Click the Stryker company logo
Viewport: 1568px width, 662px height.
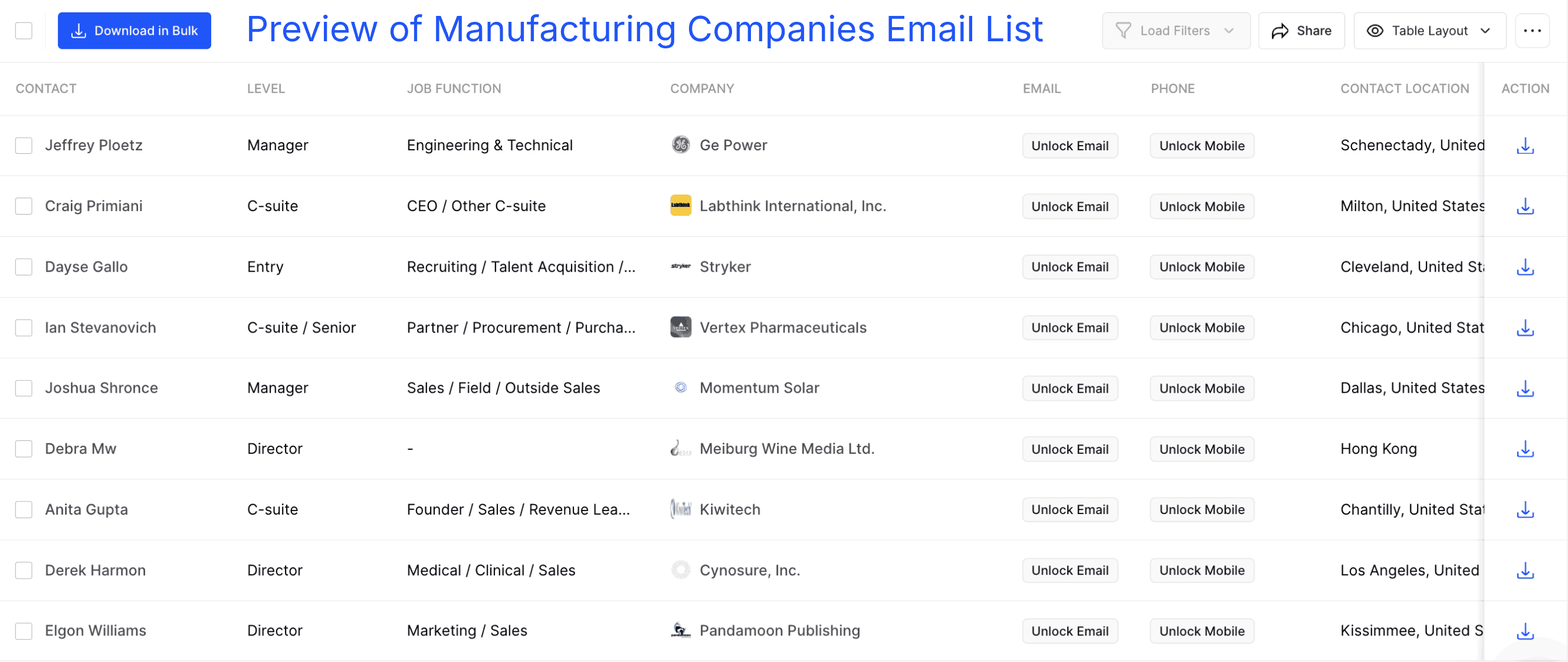point(681,266)
